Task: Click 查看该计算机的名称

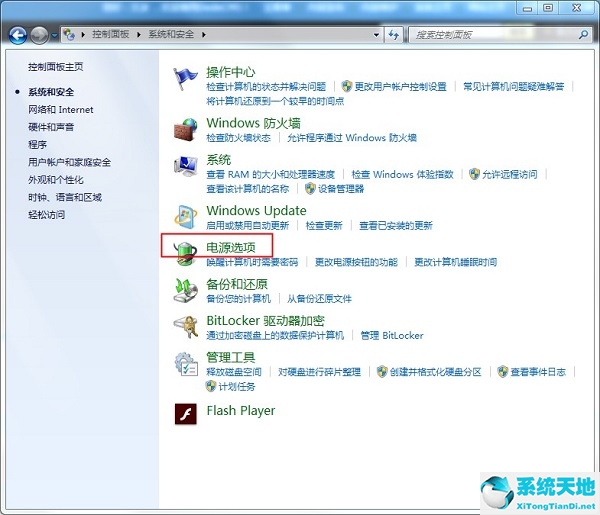Action: pyautogui.click(x=248, y=189)
